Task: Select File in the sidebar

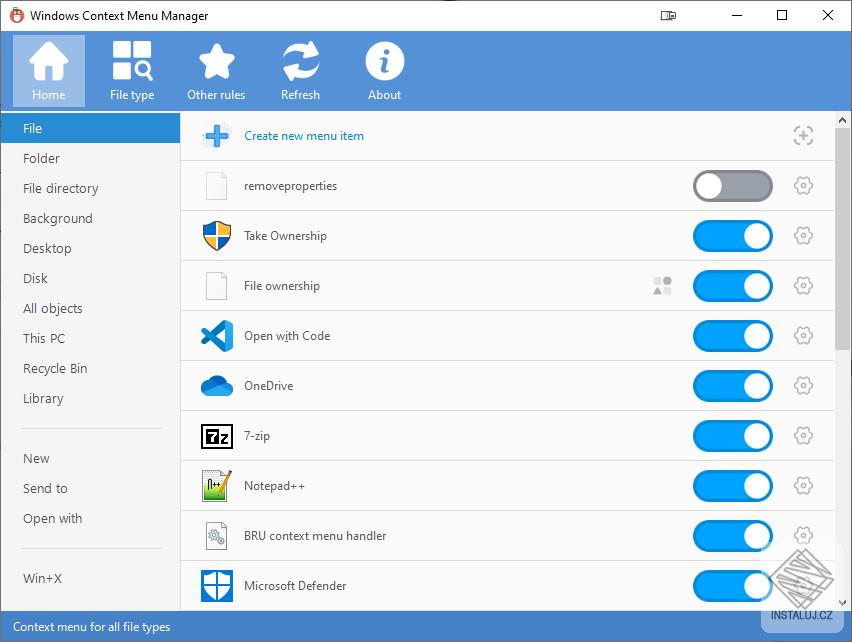Action: (90, 128)
